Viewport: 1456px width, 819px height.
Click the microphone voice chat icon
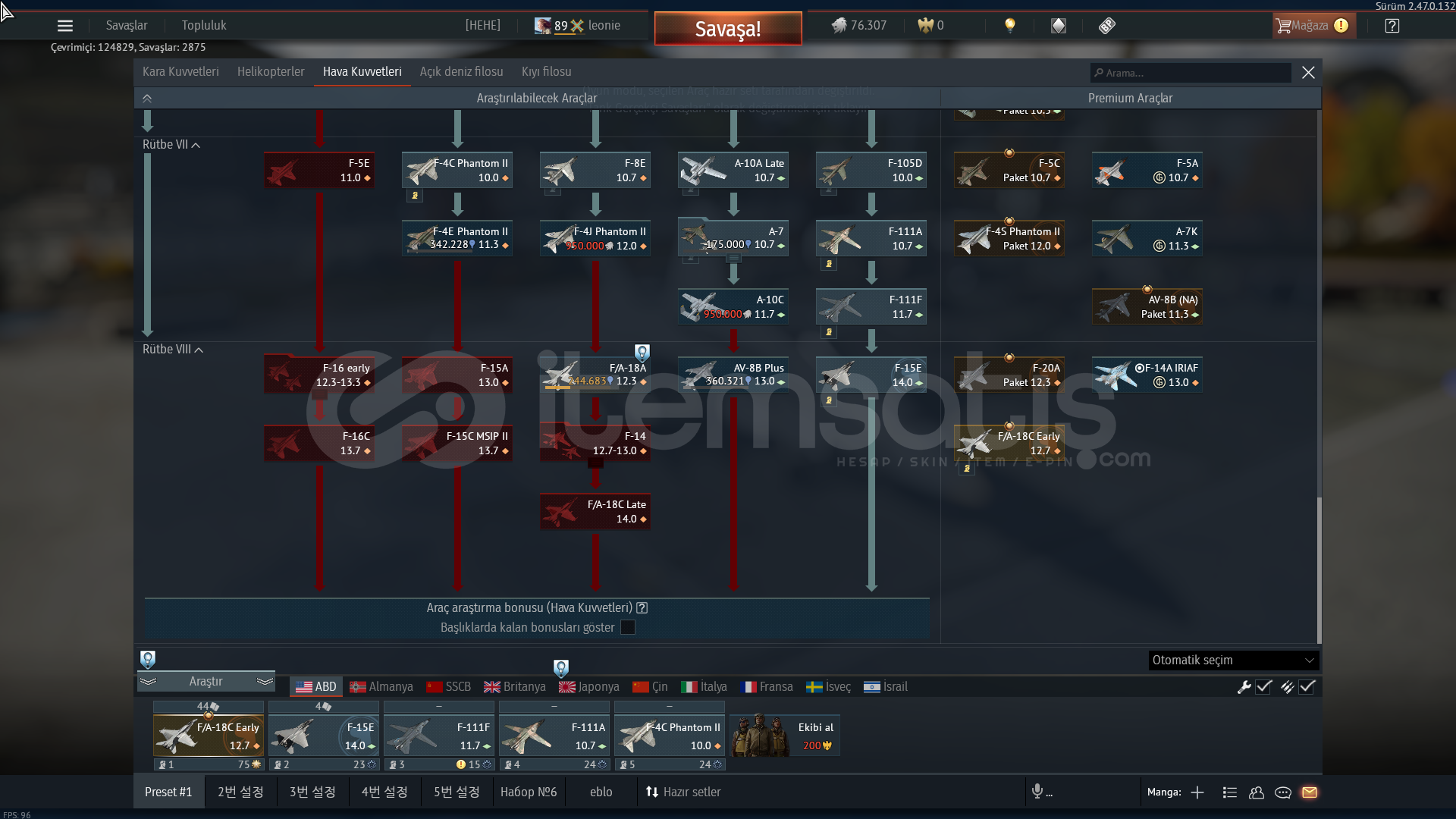1037,792
